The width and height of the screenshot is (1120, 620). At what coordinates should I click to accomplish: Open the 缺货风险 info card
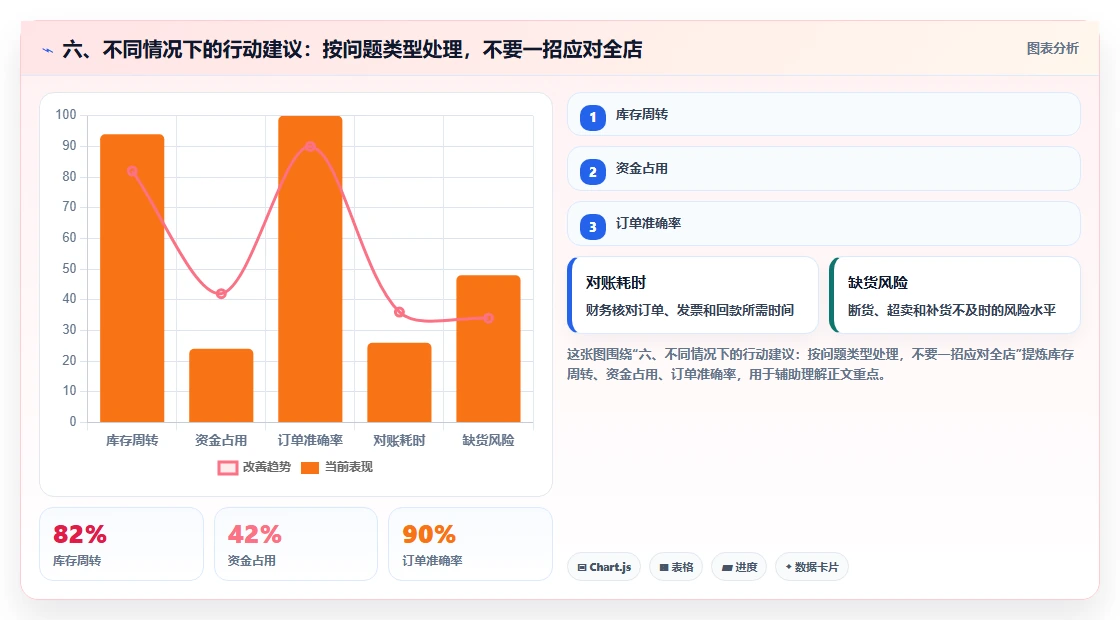coord(954,295)
